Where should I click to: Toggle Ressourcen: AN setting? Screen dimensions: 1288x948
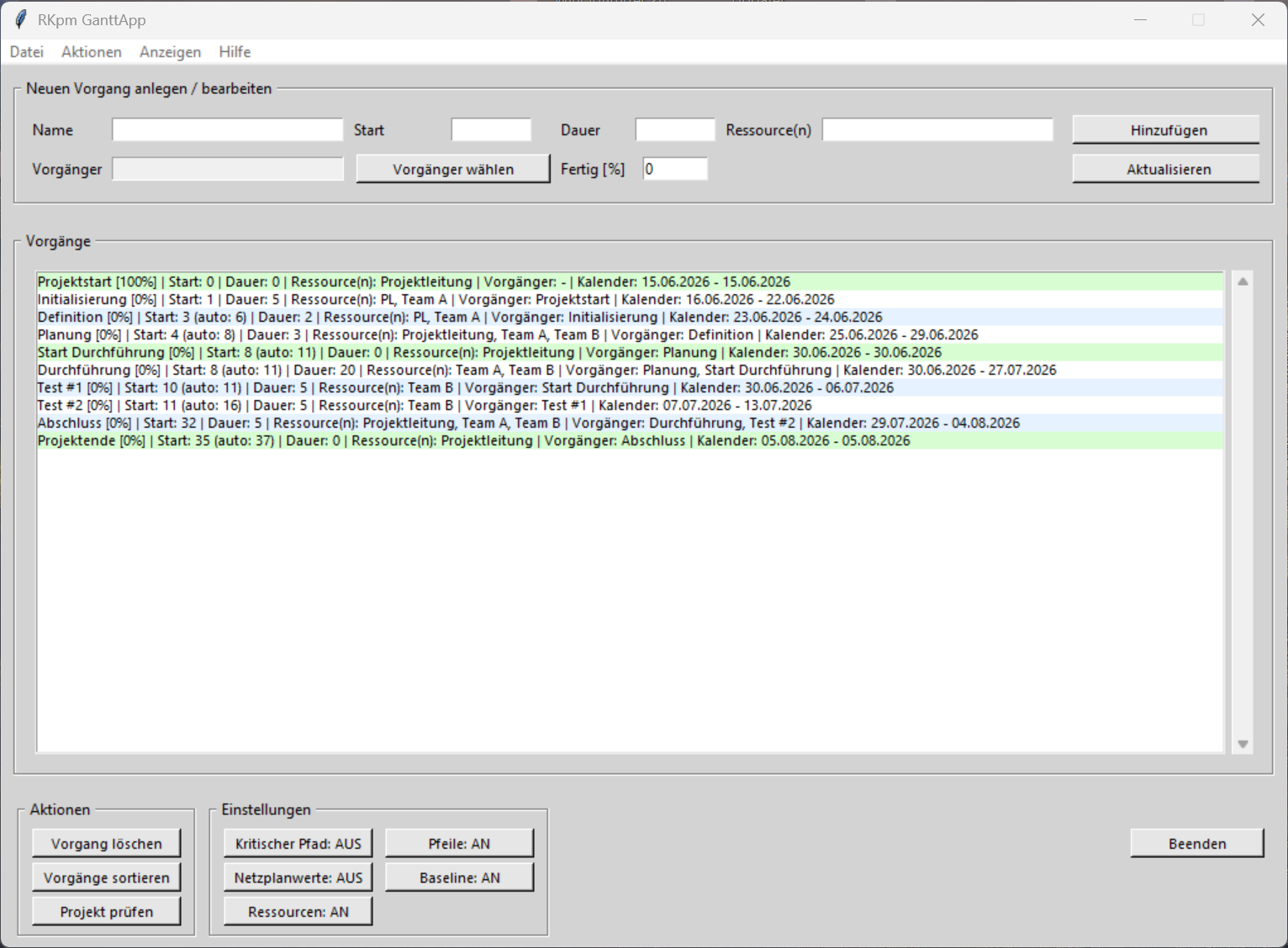[x=298, y=912]
